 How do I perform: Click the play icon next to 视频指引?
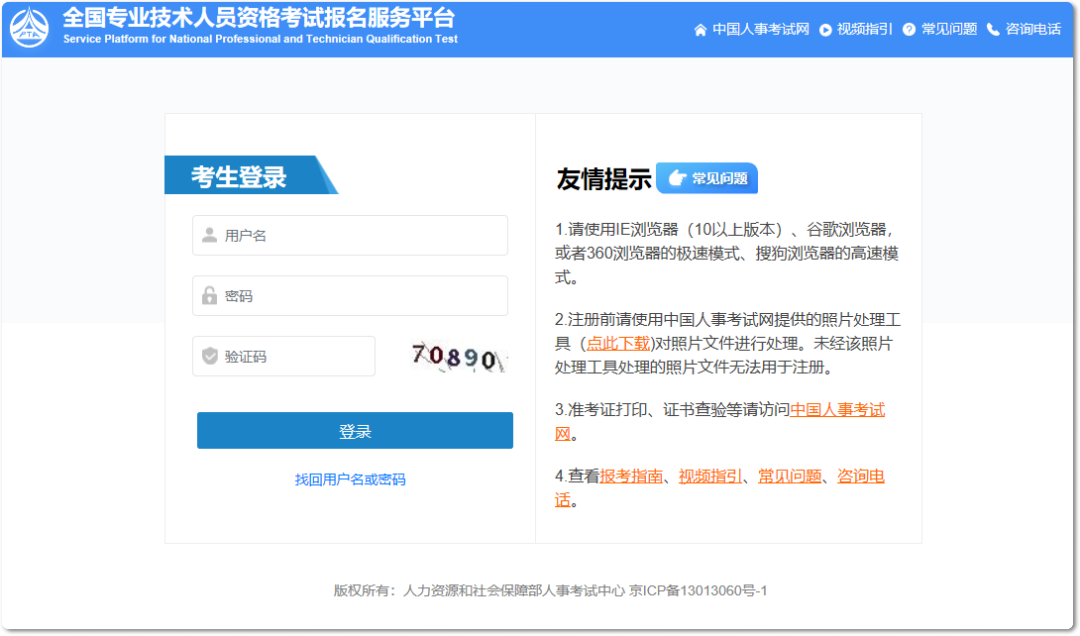tap(824, 29)
